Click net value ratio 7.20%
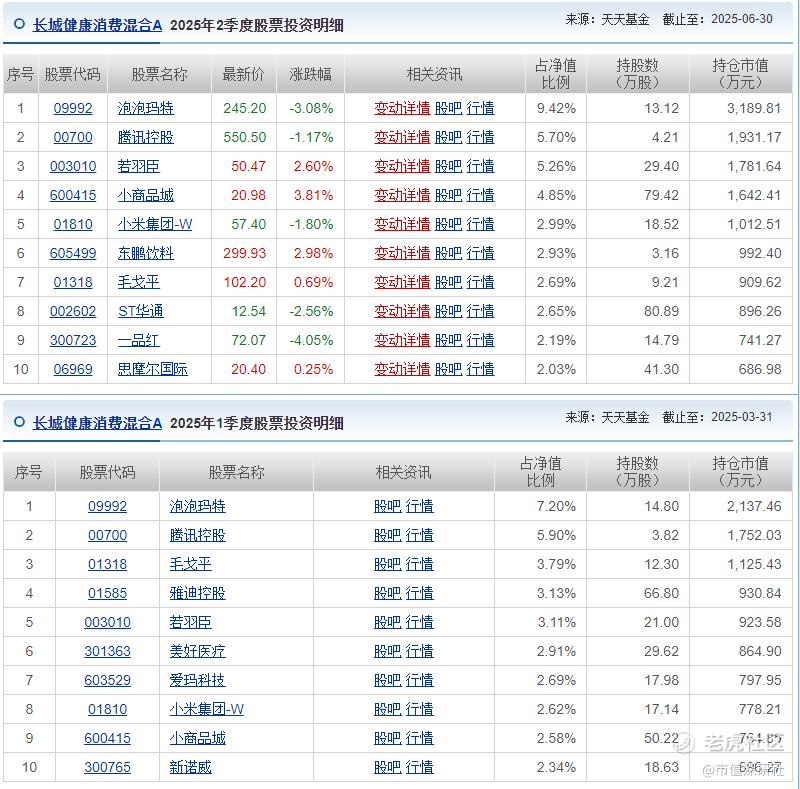The height and width of the screenshot is (789, 800). coord(556,507)
